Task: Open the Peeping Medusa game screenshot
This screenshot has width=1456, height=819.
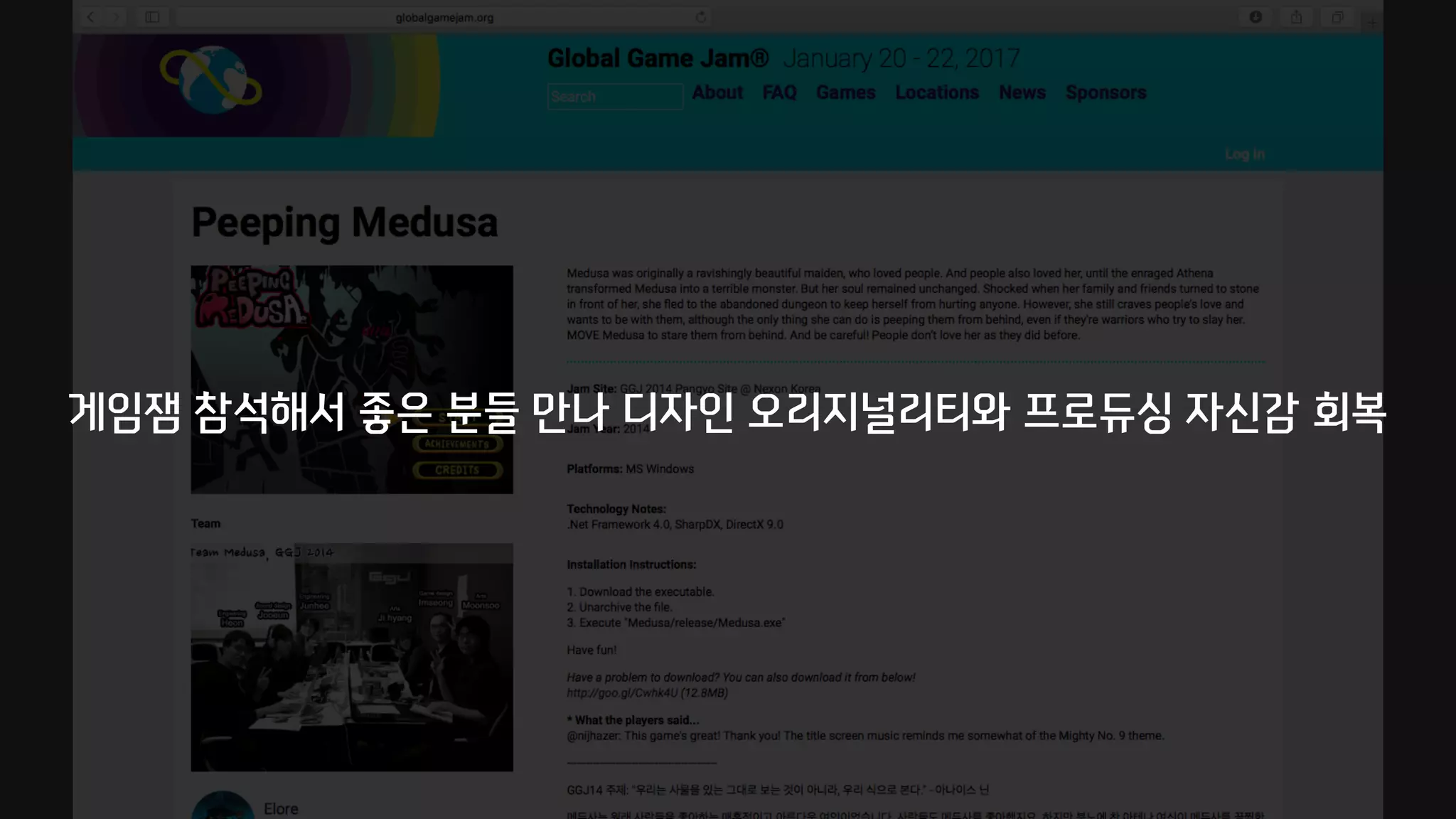Action: click(x=352, y=380)
